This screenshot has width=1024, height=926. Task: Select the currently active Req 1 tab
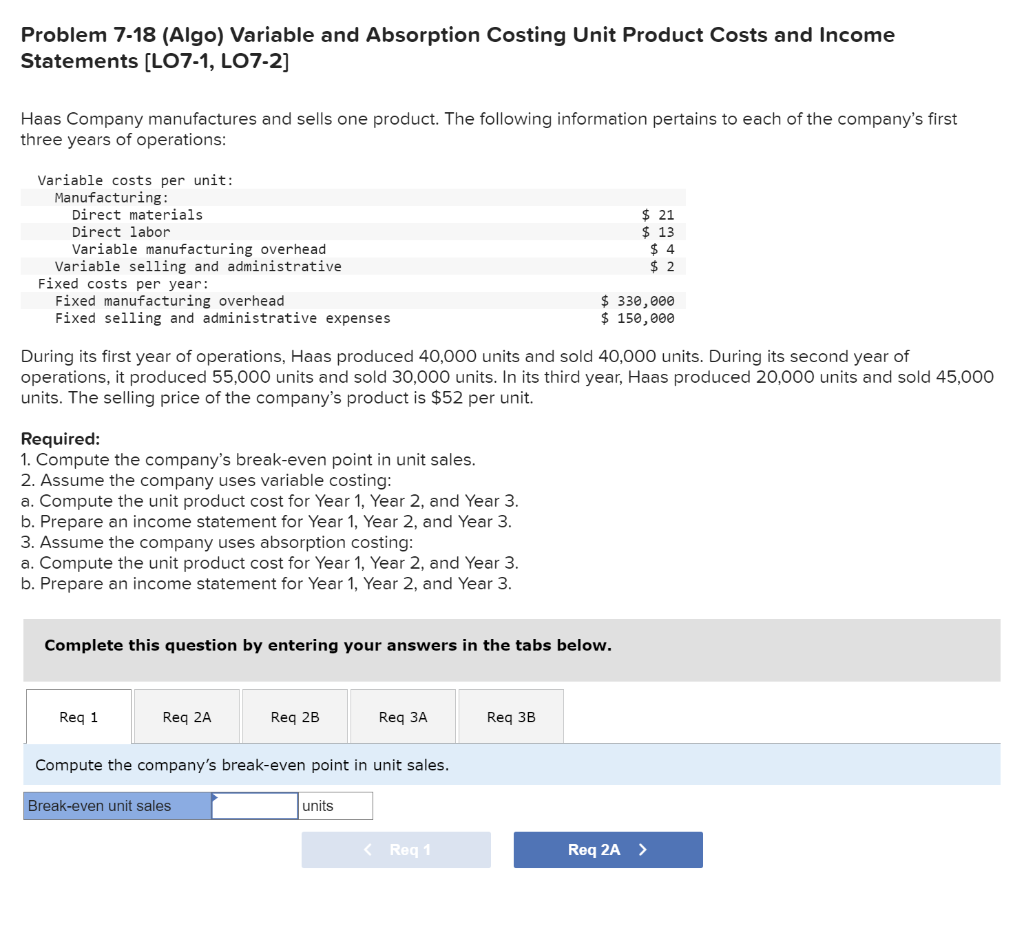(78, 716)
